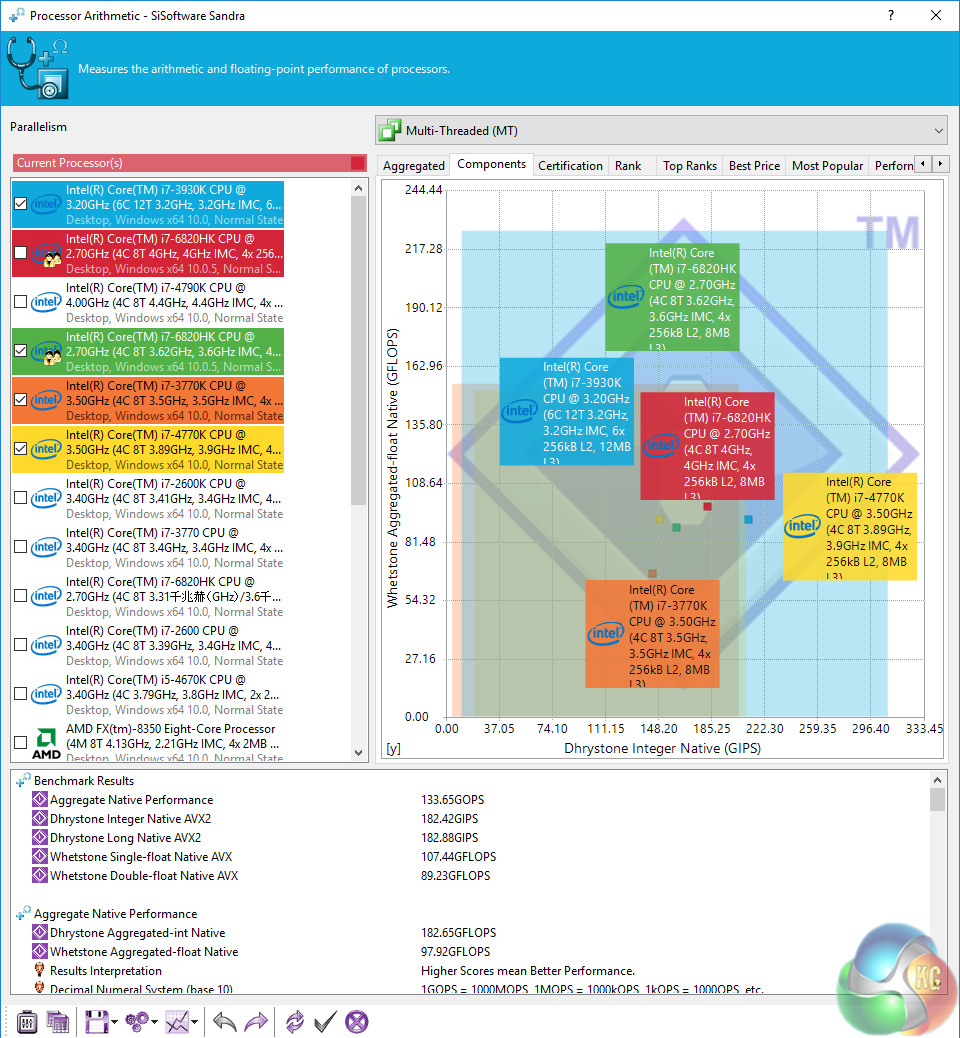
Task: Click results pane scroll-up arrow
Action: [937, 779]
